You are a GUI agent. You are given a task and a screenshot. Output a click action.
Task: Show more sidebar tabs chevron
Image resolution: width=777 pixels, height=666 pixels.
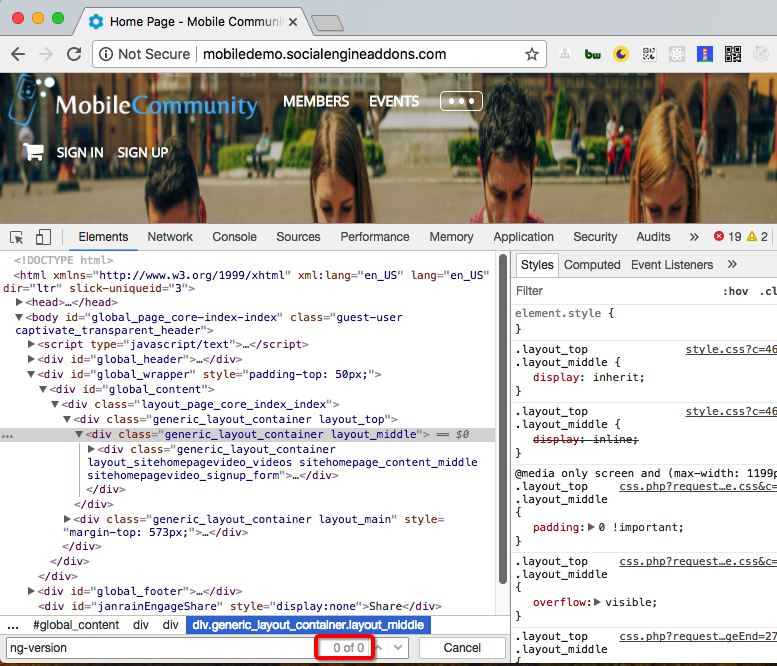732,264
